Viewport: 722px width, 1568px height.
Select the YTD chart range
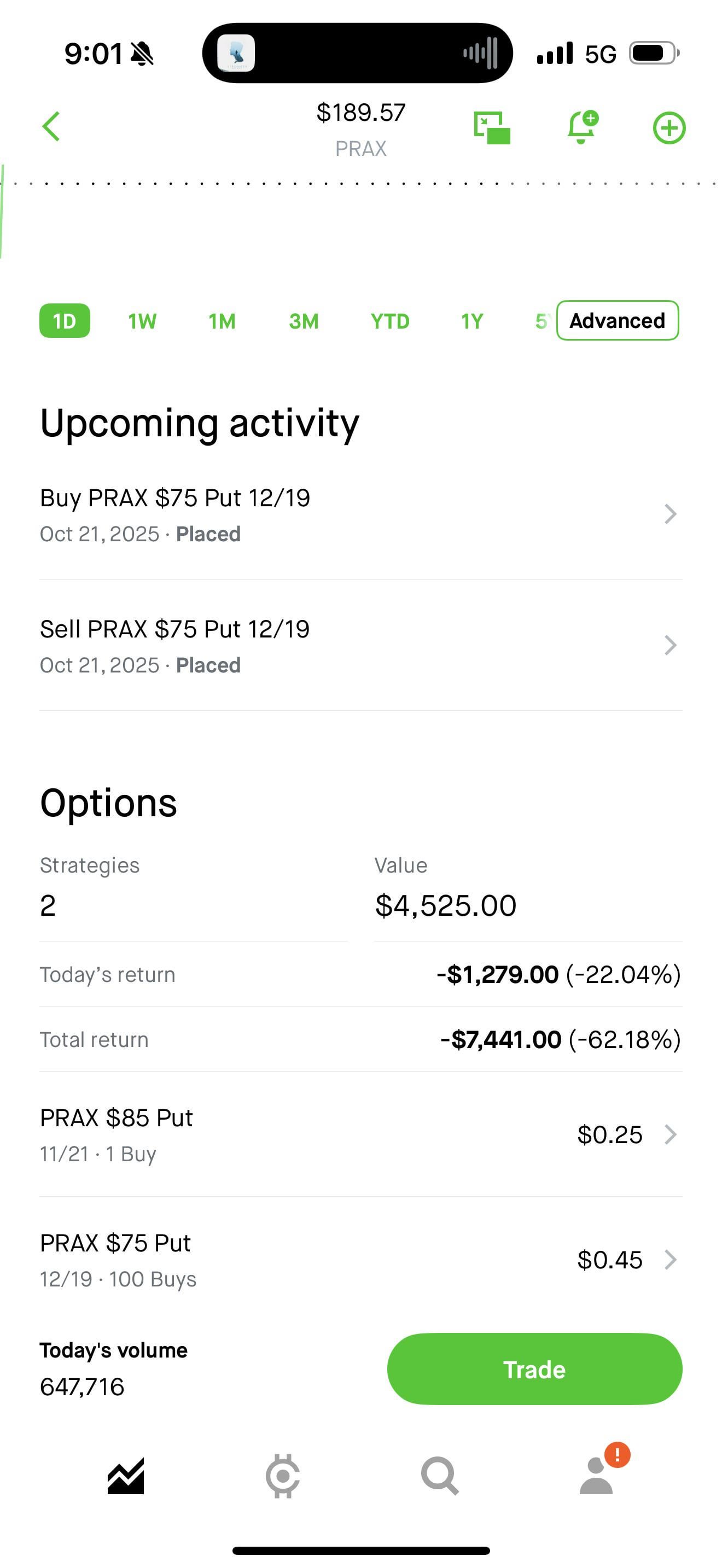[x=390, y=321]
